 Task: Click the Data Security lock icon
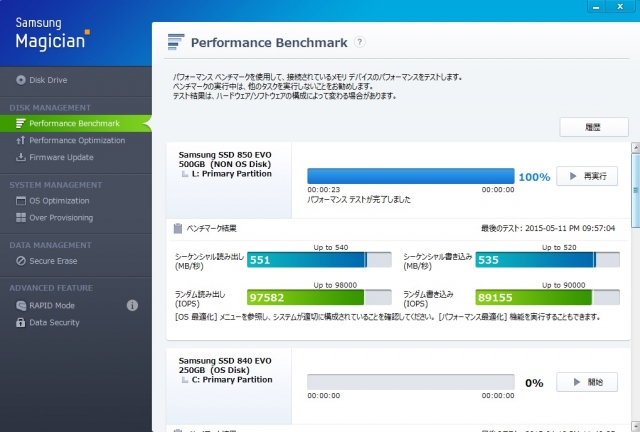tap(21, 323)
